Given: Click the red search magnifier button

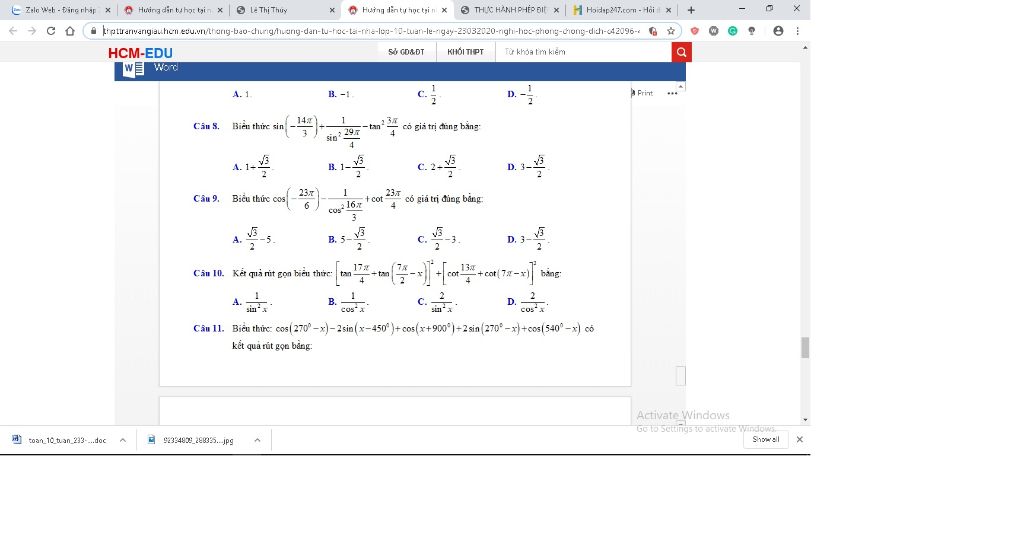Looking at the screenshot, I should point(681,52).
